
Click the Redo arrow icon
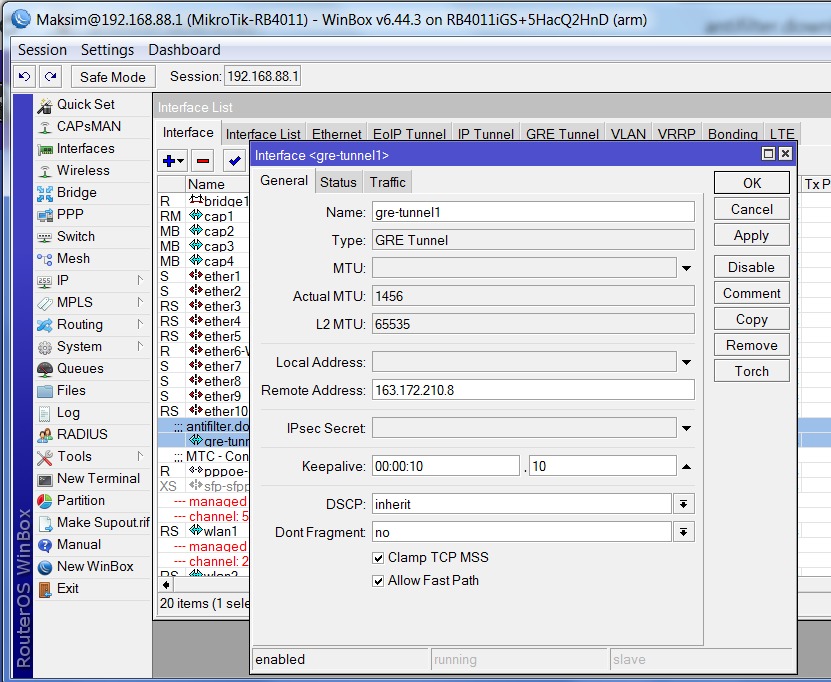51,77
